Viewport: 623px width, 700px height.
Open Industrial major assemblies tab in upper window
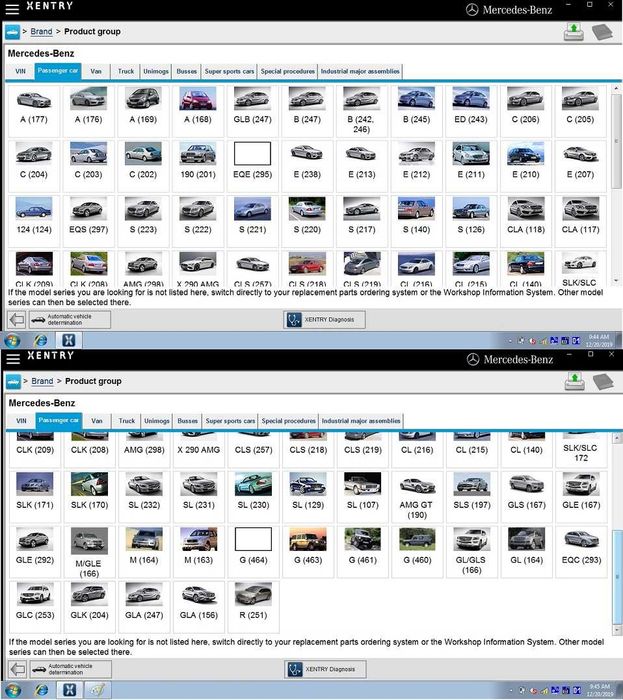(360, 71)
